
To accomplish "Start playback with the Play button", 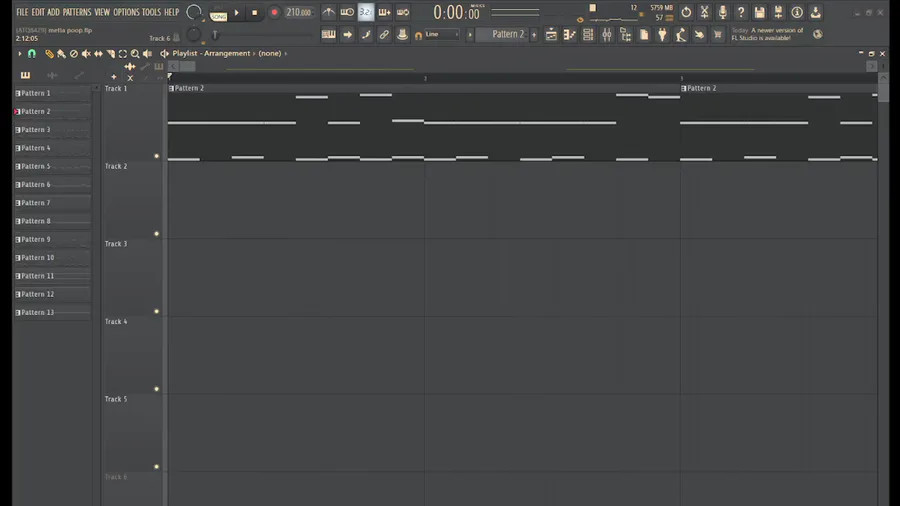I will (236, 12).
